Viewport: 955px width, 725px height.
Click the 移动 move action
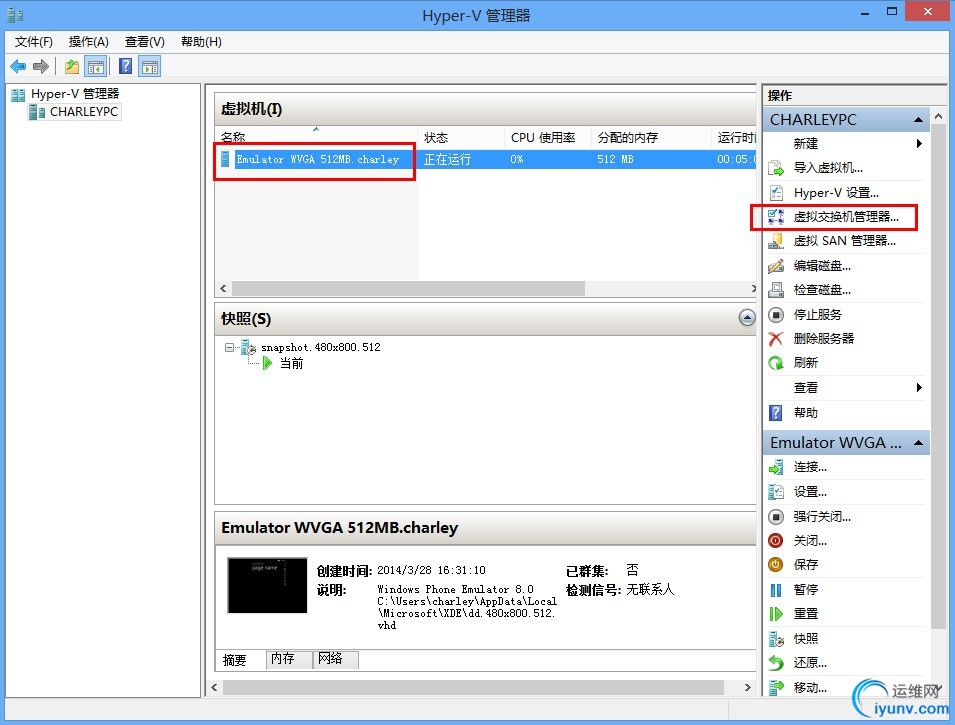click(x=810, y=688)
